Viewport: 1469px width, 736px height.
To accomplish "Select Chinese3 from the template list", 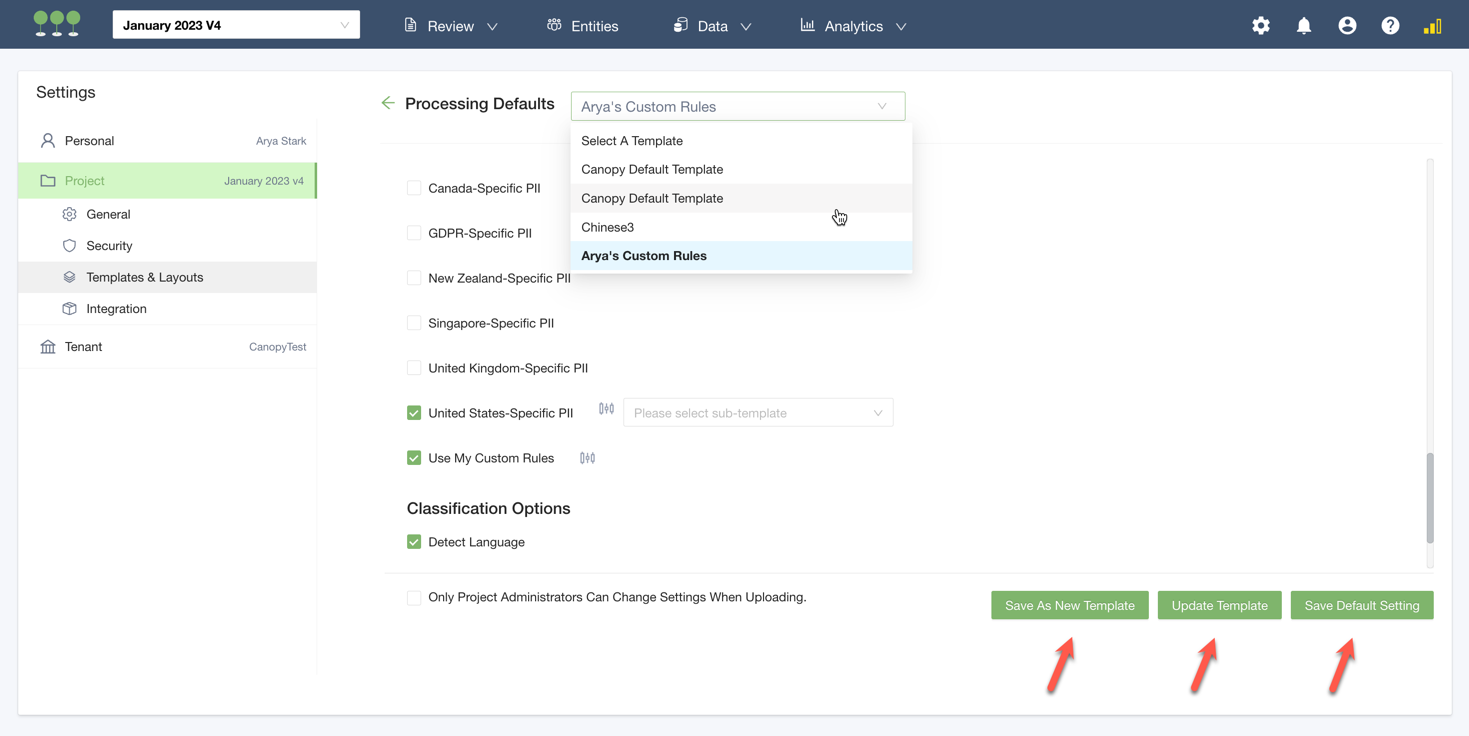I will (608, 227).
